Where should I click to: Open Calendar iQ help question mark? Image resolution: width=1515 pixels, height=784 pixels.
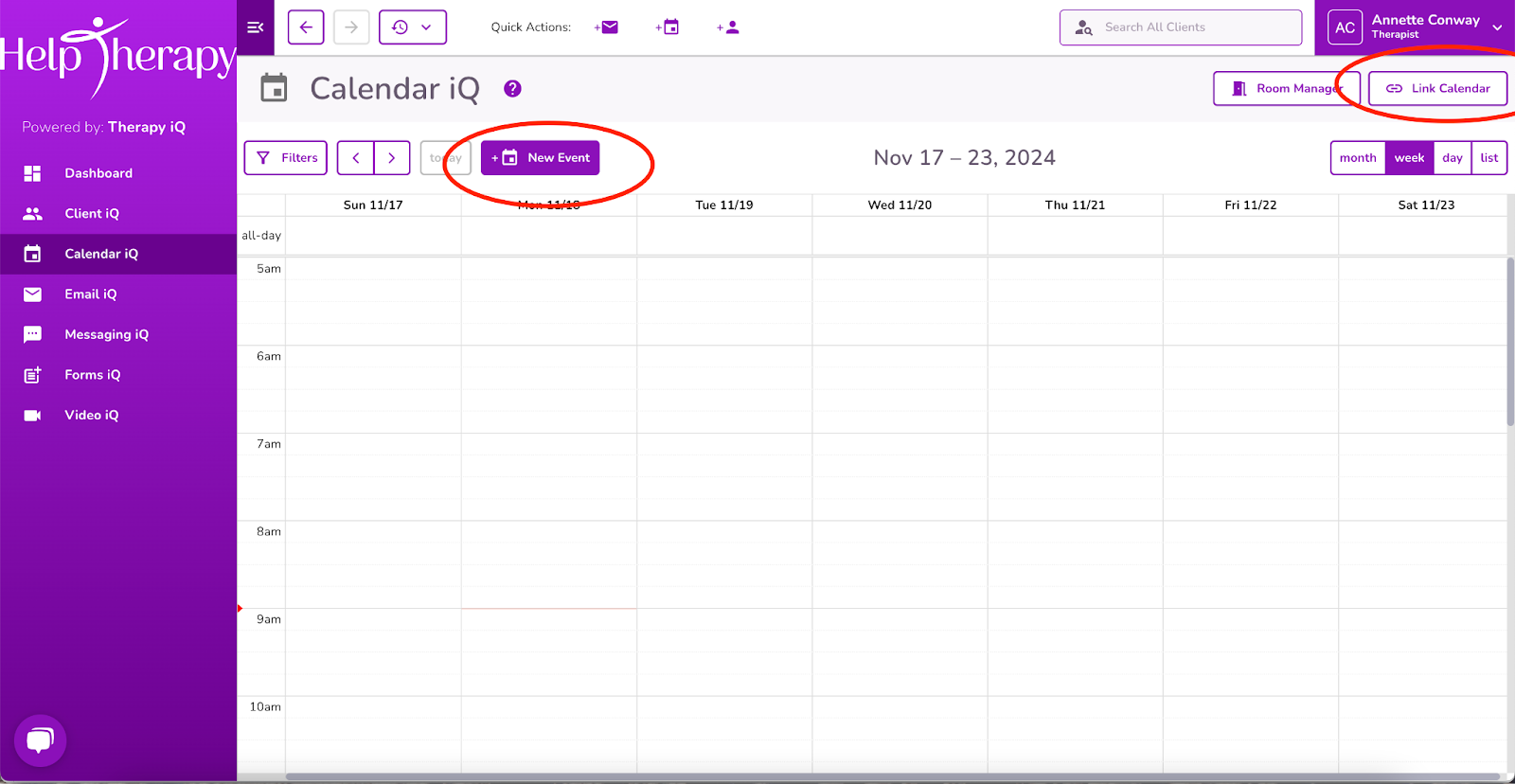tap(512, 89)
